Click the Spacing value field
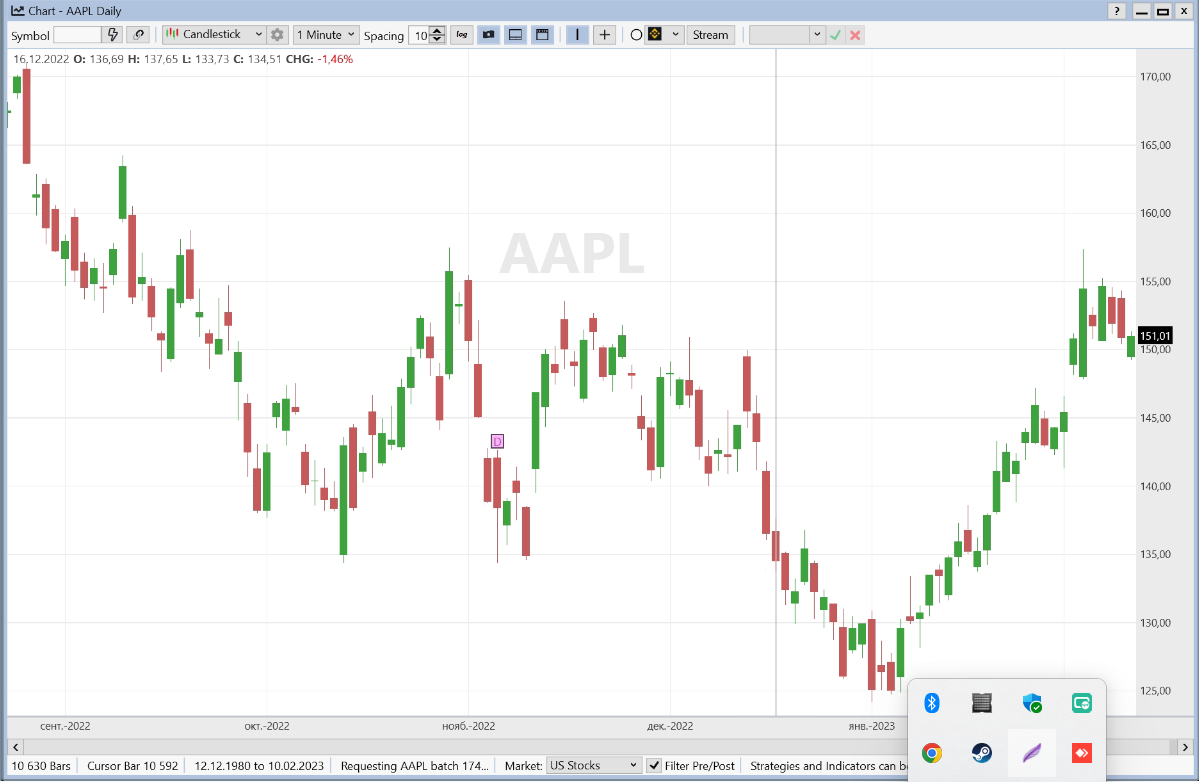 (419, 35)
